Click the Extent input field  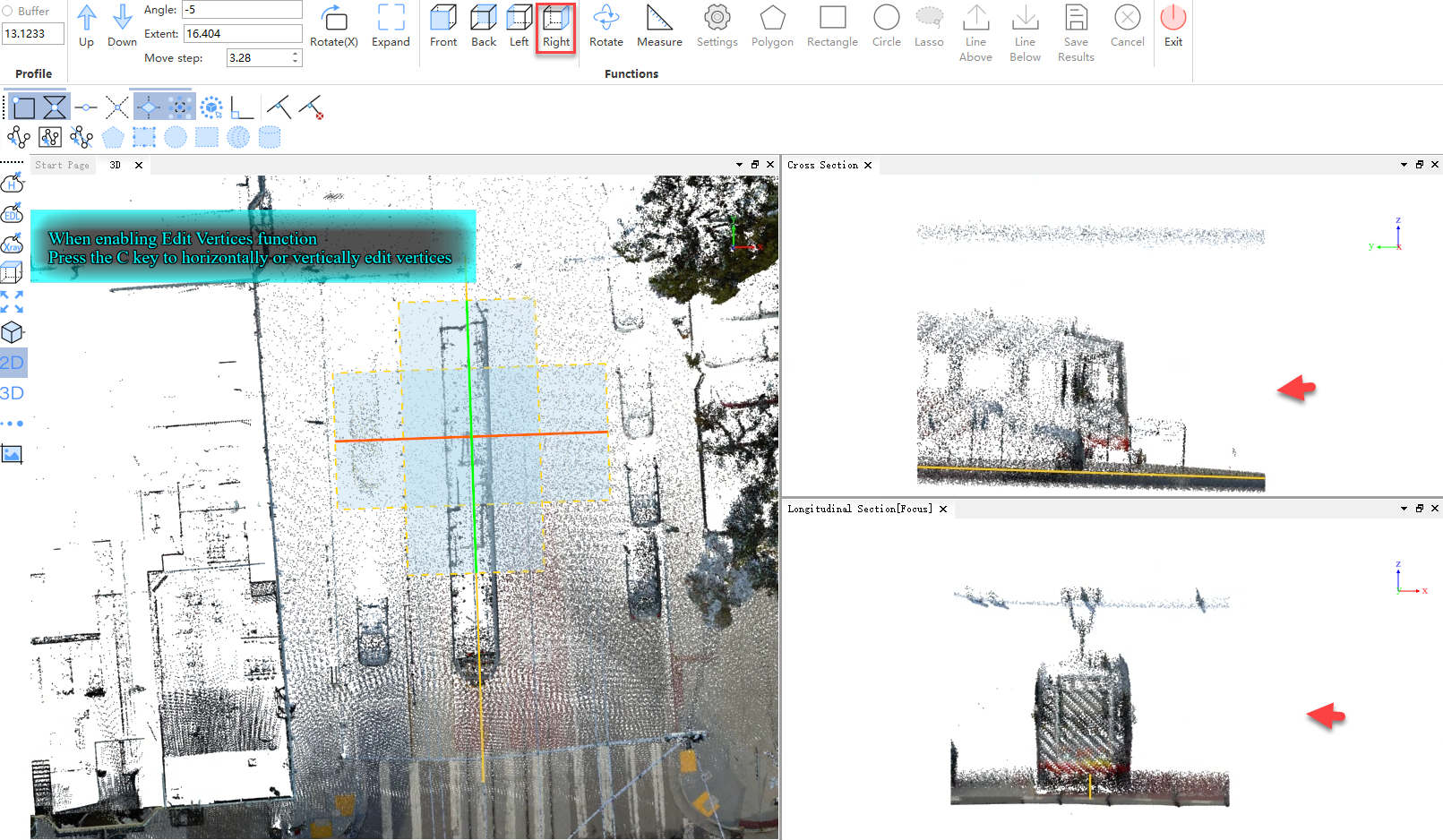pos(243,34)
